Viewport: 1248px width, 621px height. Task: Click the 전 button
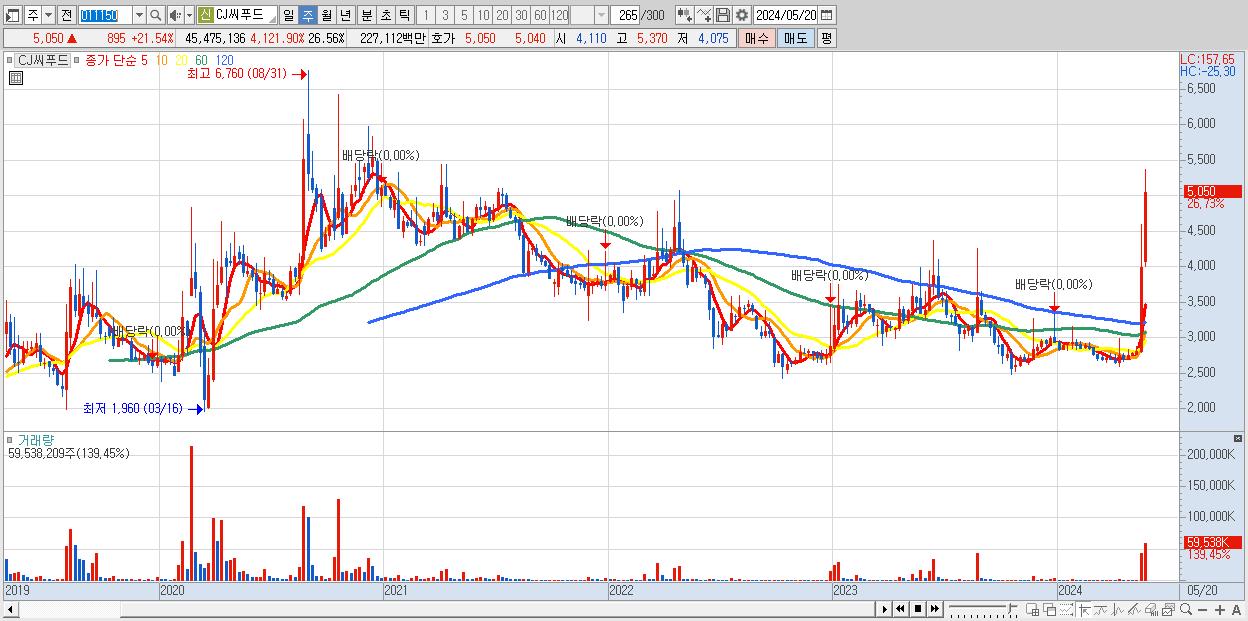66,15
